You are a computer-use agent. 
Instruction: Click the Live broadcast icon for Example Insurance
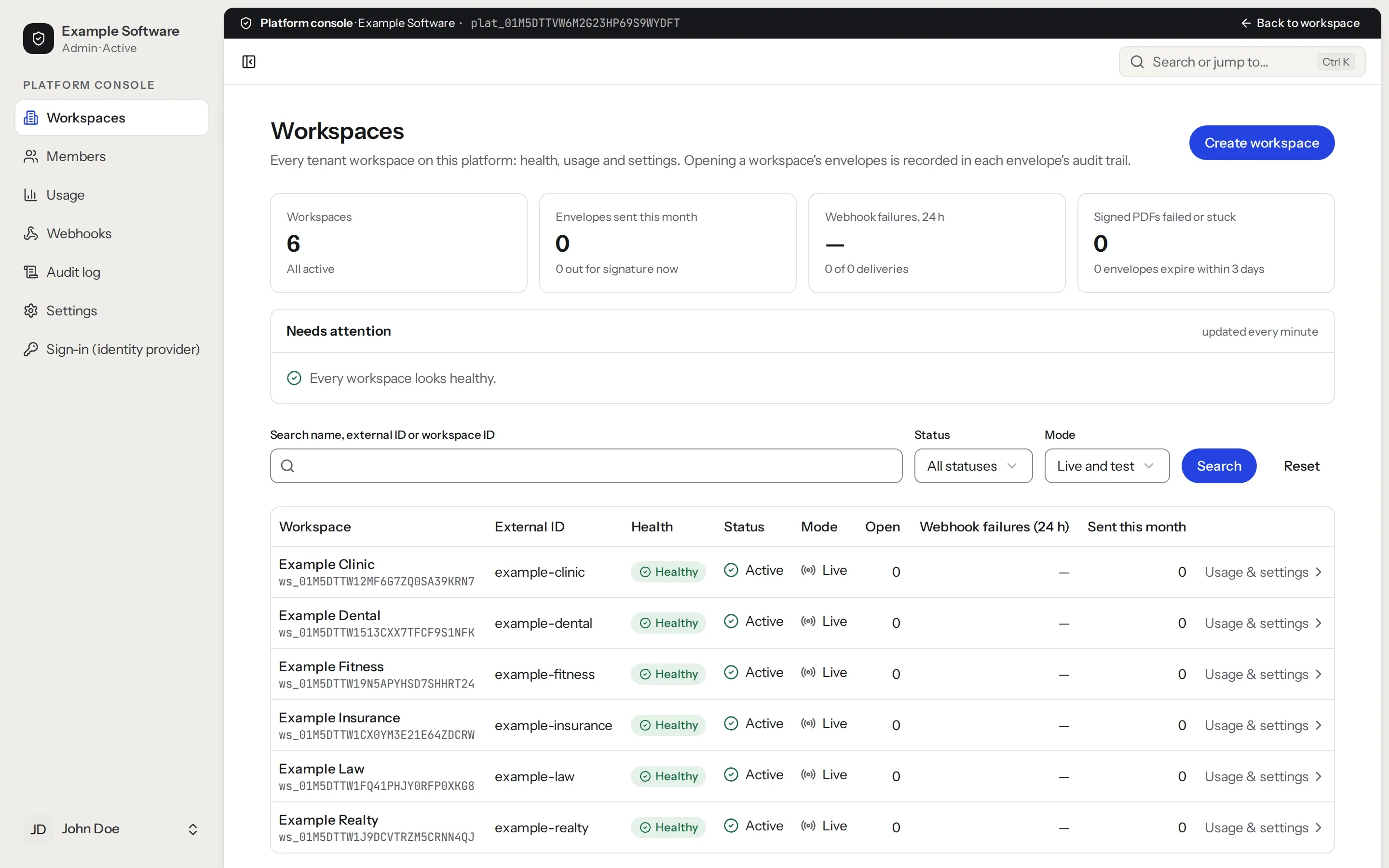808,723
